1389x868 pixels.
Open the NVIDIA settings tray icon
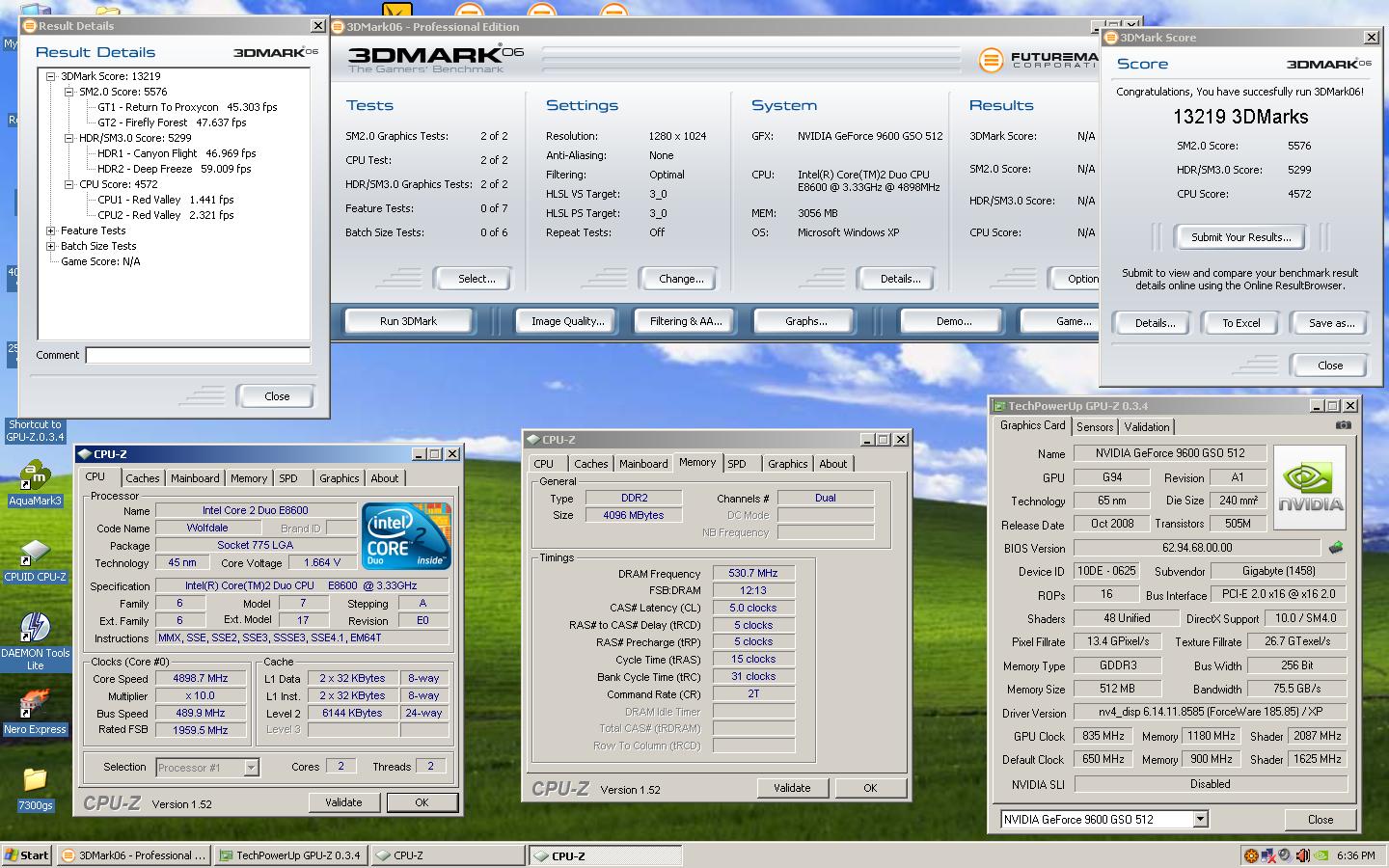[x=1320, y=855]
